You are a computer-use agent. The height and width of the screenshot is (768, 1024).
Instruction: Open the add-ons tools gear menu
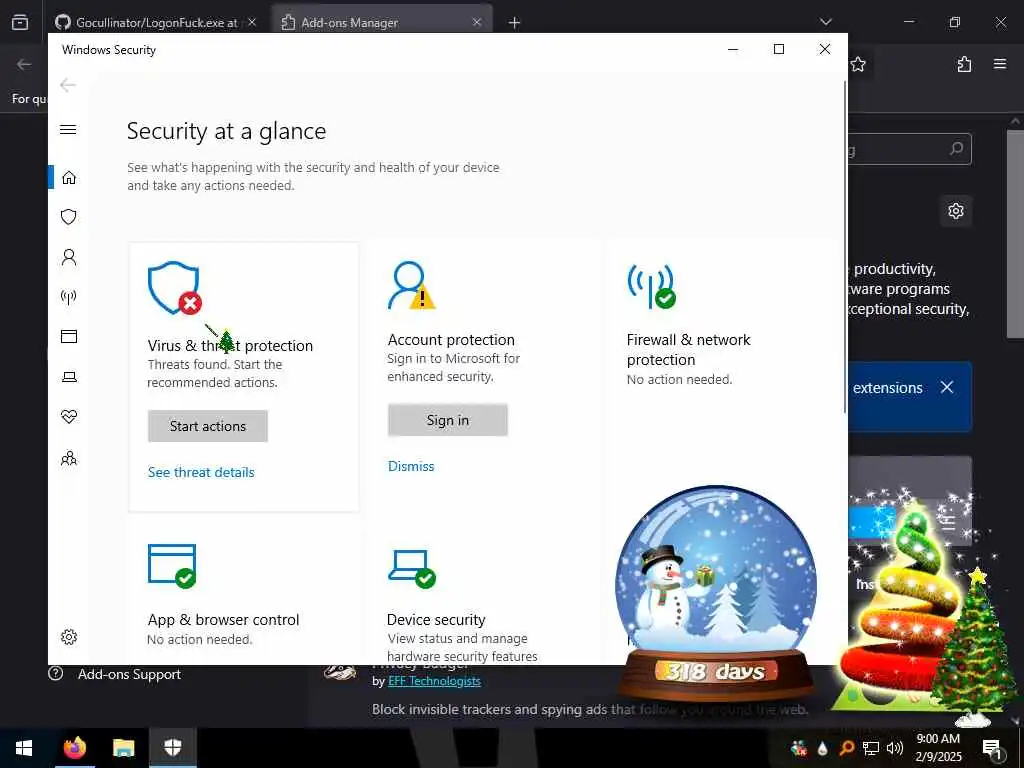click(x=956, y=211)
